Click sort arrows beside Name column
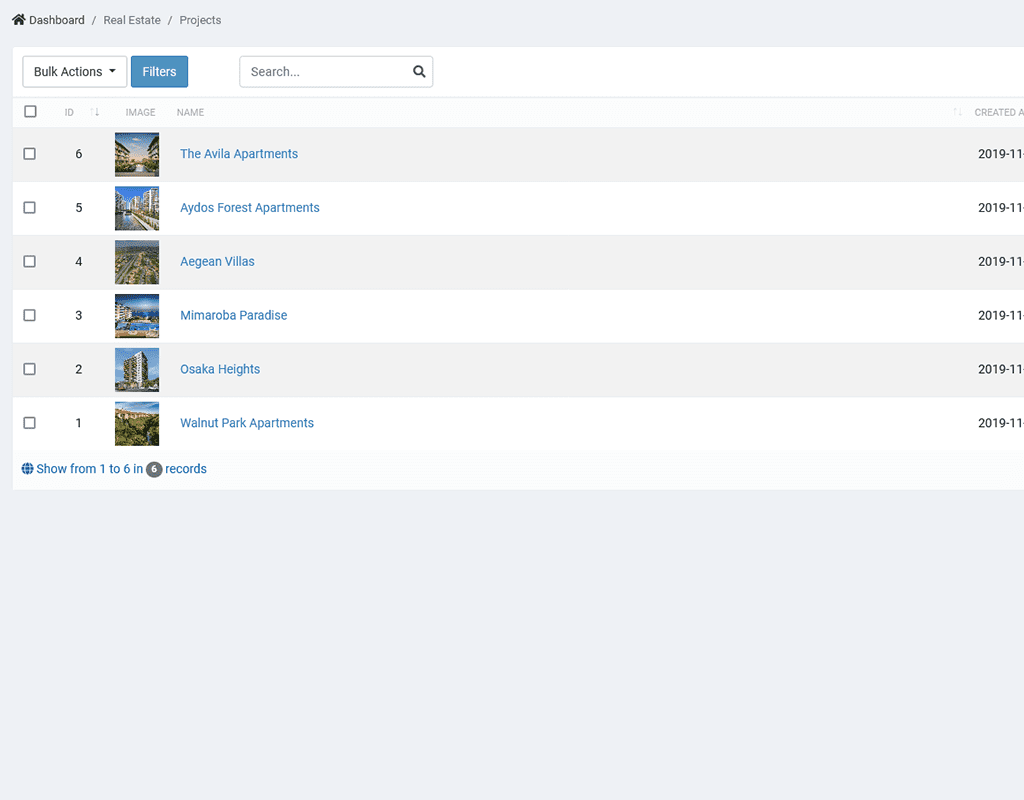The image size is (1024, 800). pos(957,113)
